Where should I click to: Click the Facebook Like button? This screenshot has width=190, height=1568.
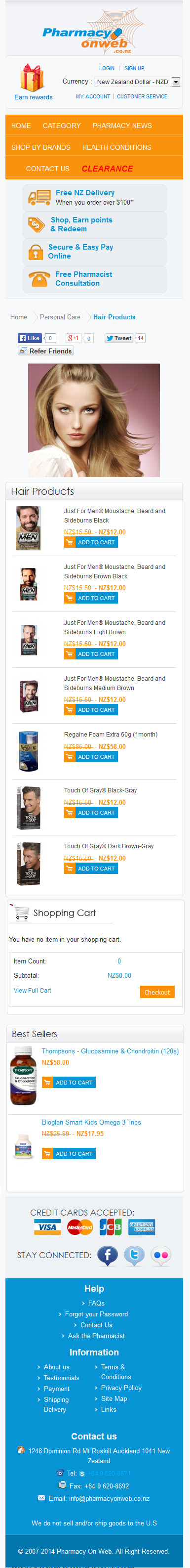coord(29,338)
